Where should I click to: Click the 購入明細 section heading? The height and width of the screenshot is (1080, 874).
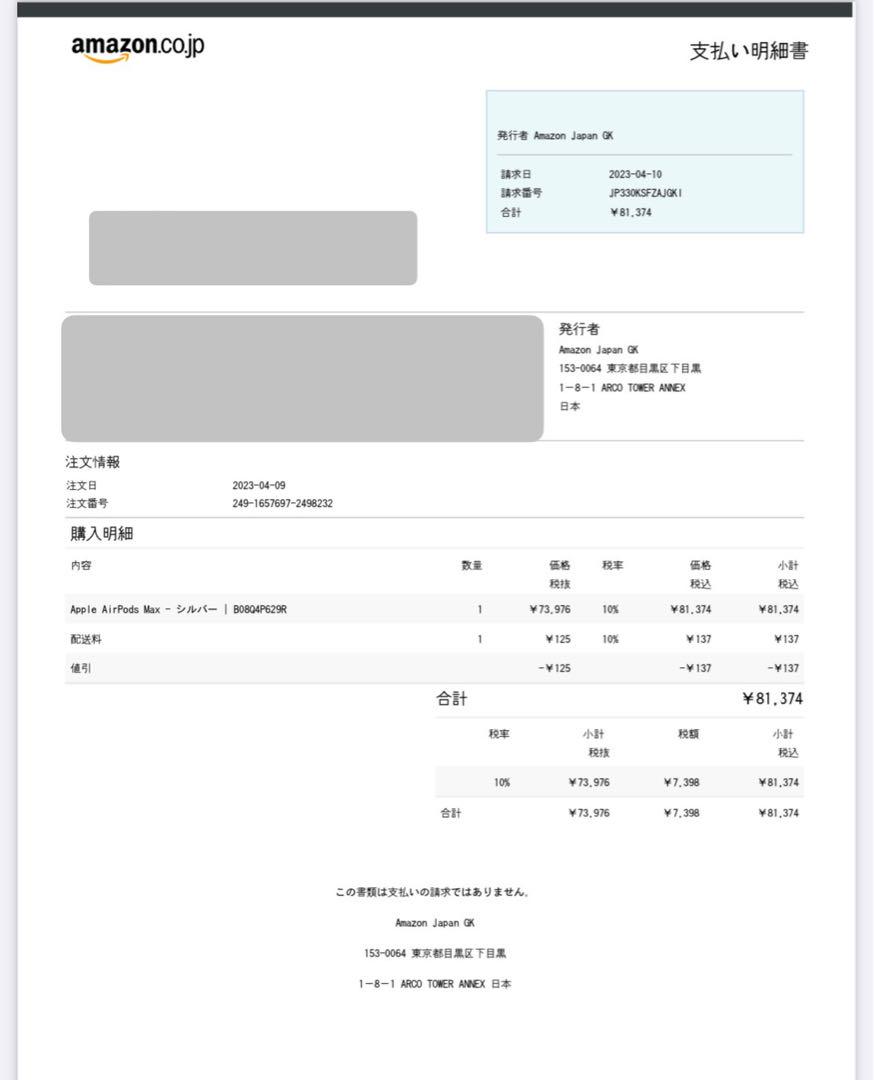pos(101,534)
